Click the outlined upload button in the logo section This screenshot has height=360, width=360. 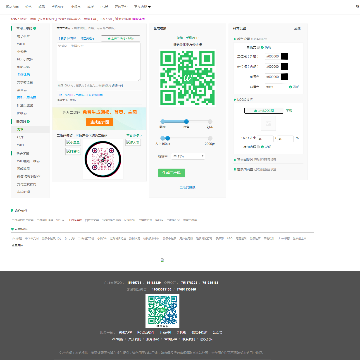263,110
